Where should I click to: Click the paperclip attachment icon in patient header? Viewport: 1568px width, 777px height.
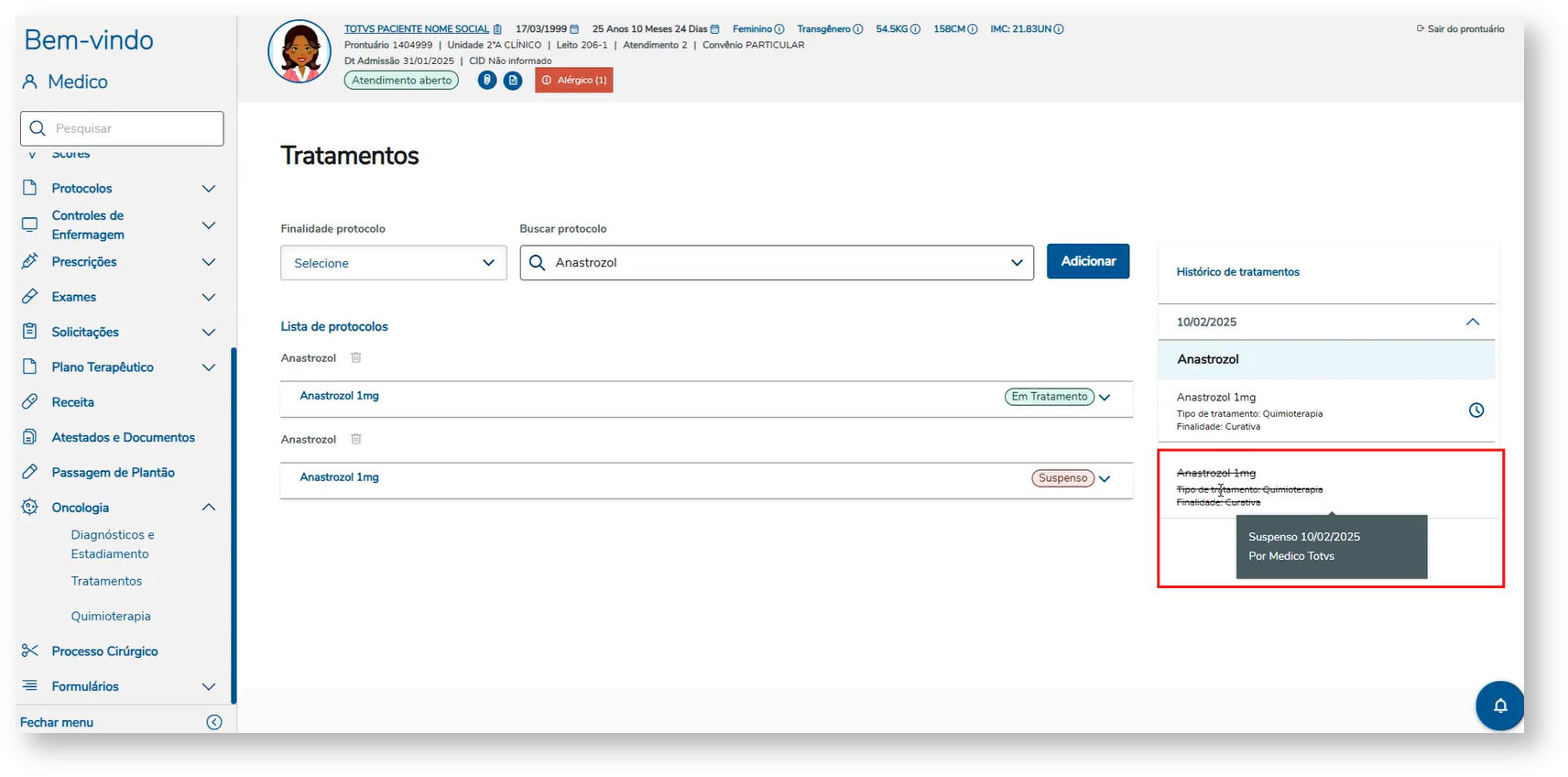pyautogui.click(x=487, y=81)
